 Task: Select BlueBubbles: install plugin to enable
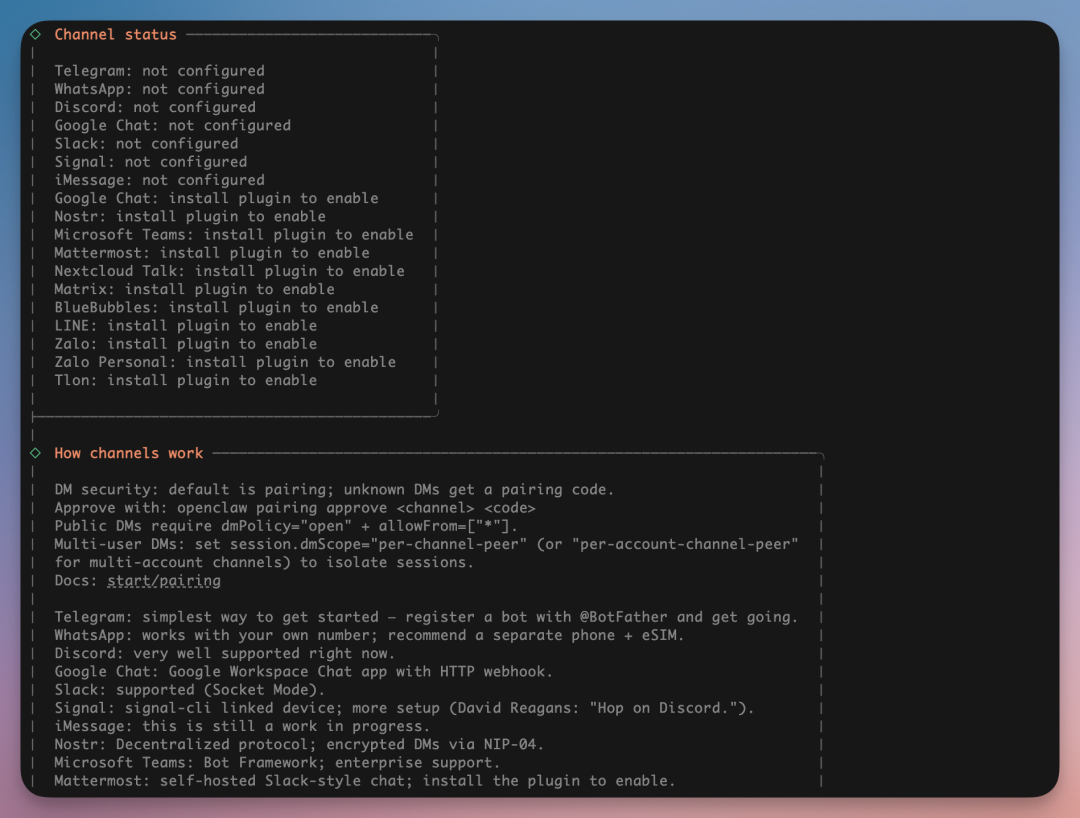(x=216, y=307)
